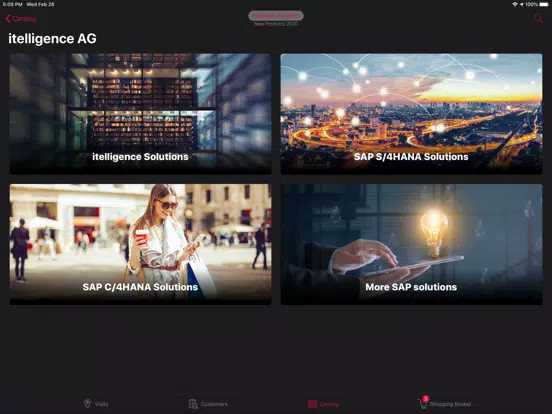Image resolution: width=552 pixels, height=414 pixels.
Task: Open itelligence Solutions category card
Action: point(140,114)
